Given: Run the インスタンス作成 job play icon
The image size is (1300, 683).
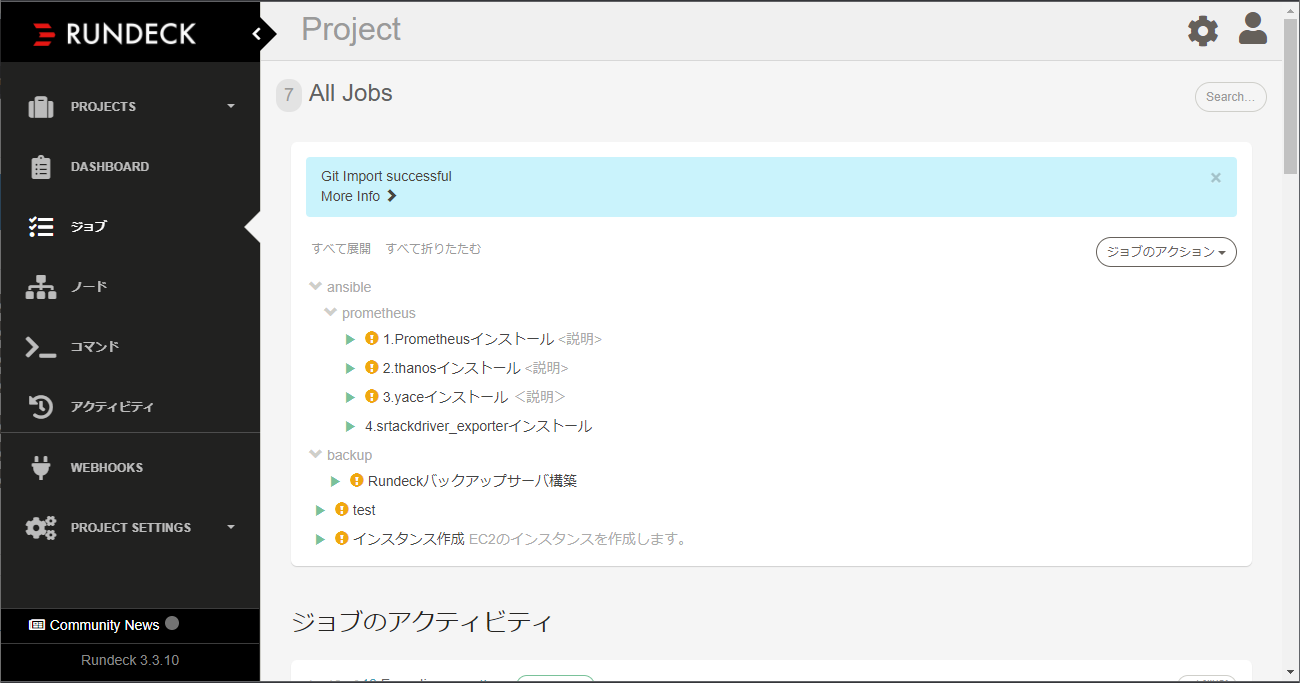Looking at the screenshot, I should [321, 539].
